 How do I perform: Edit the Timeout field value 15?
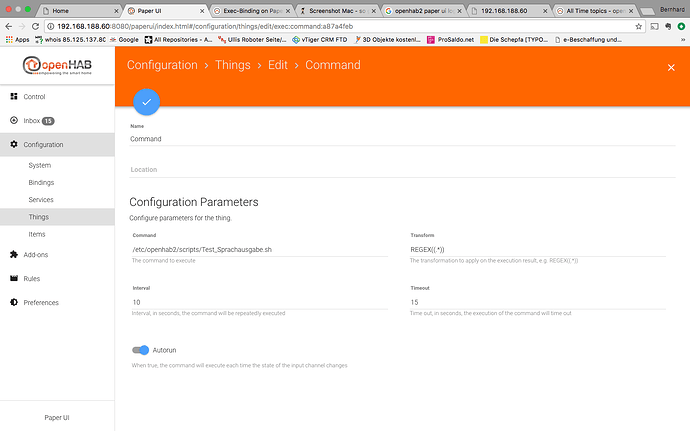[x=538, y=302]
